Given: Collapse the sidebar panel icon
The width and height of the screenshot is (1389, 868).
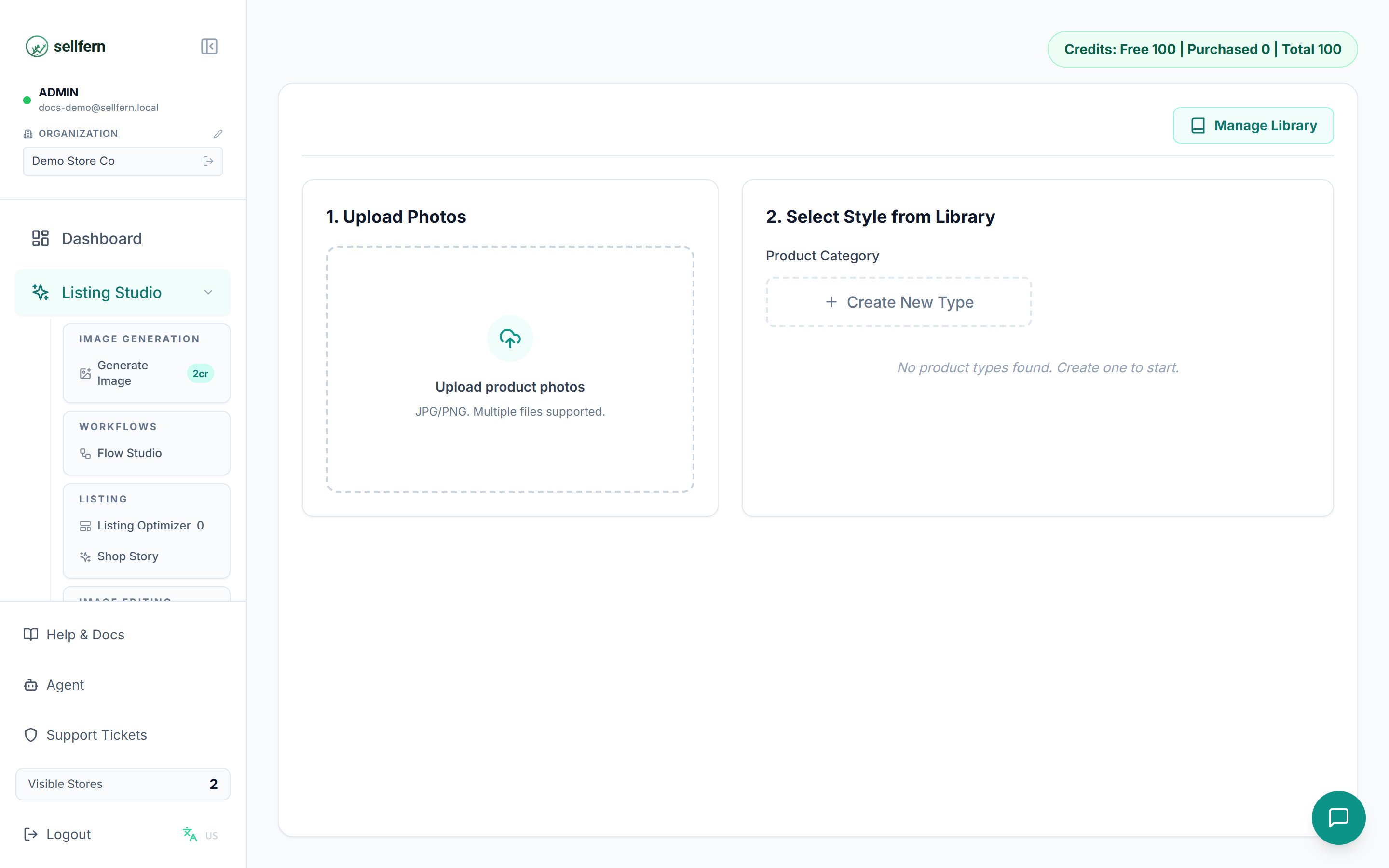Looking at the screenshot, I should click(209, 46).
